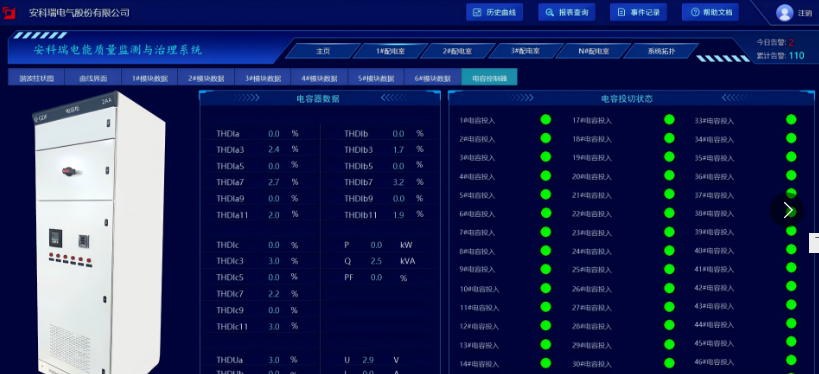Viewport: 819px width, 374px height.
Task: Click the 45#电容投入 status indicator
Action: pyautogui.click(x=791, y=342)
